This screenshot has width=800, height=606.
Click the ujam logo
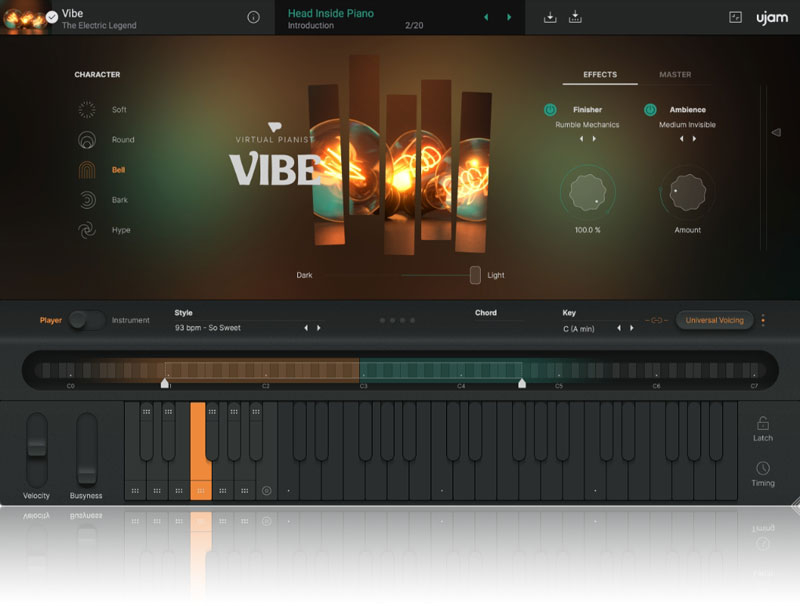[771, 17]
